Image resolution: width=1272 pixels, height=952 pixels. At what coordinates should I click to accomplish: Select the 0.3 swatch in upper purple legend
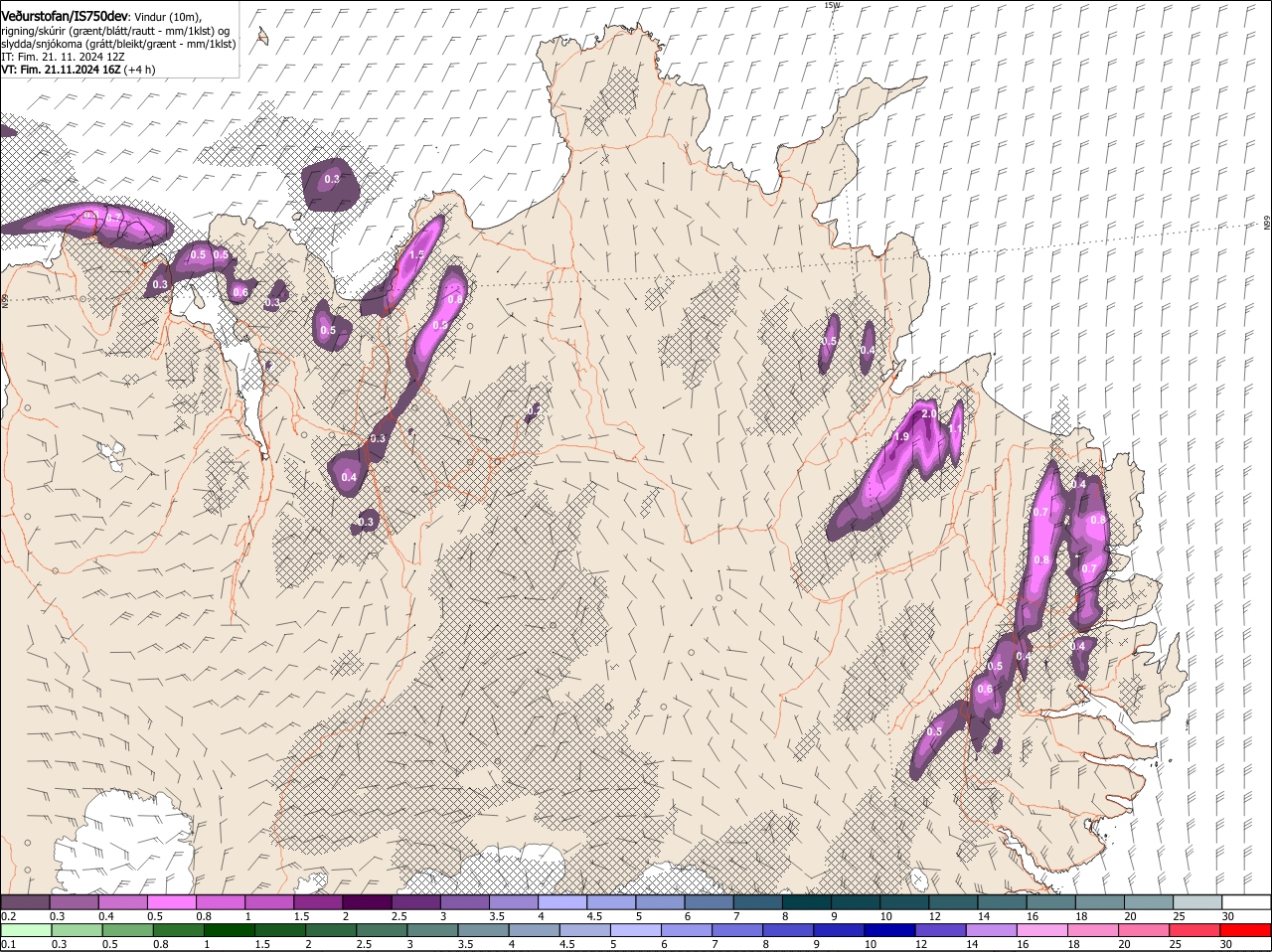[75, 902]
